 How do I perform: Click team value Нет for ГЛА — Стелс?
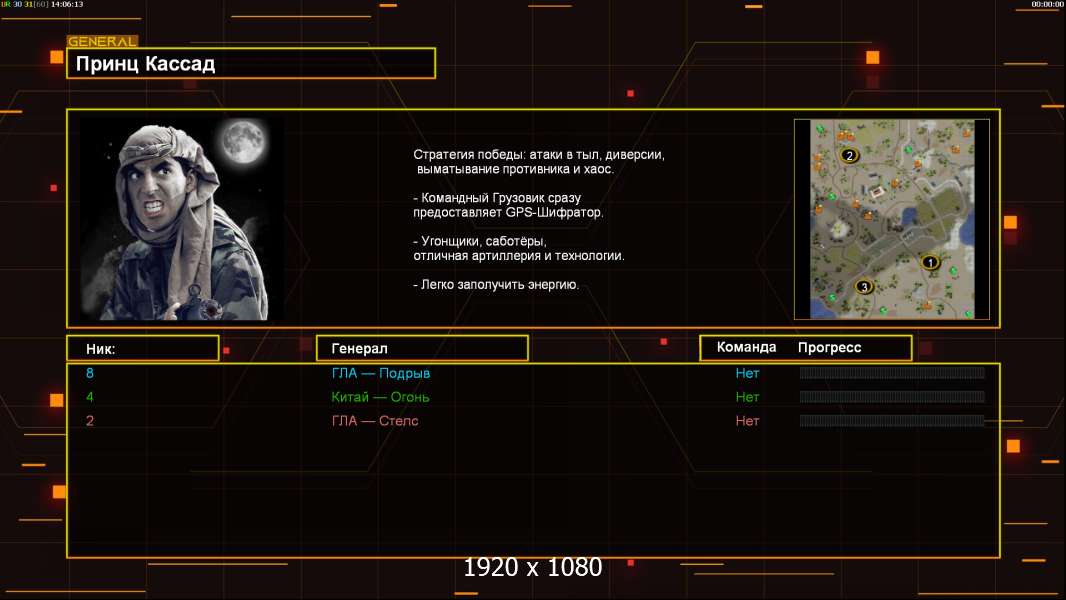747,421
